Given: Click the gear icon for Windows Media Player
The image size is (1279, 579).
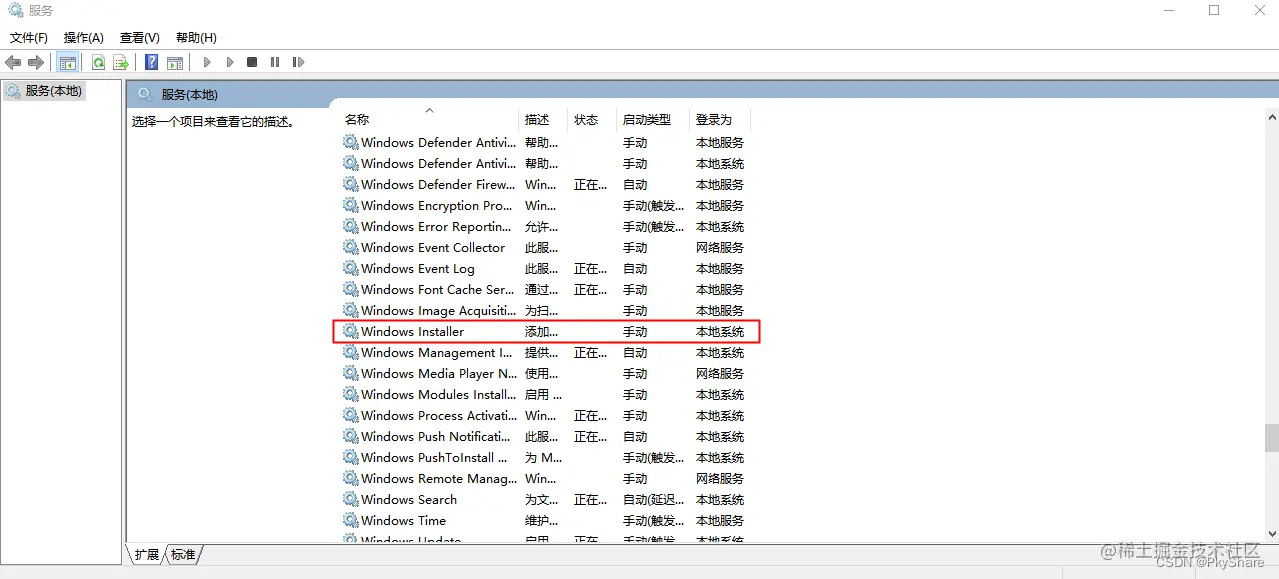Looking at the screenshot, I should tap(350, 373).
